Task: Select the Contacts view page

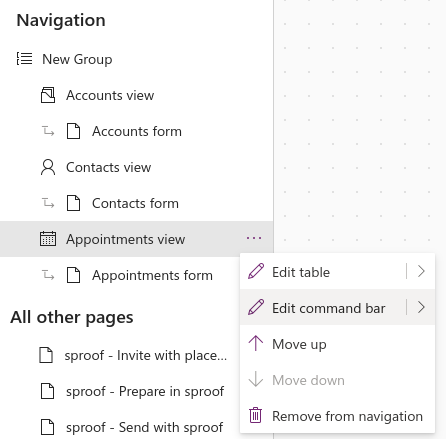Action: (108, 167)
